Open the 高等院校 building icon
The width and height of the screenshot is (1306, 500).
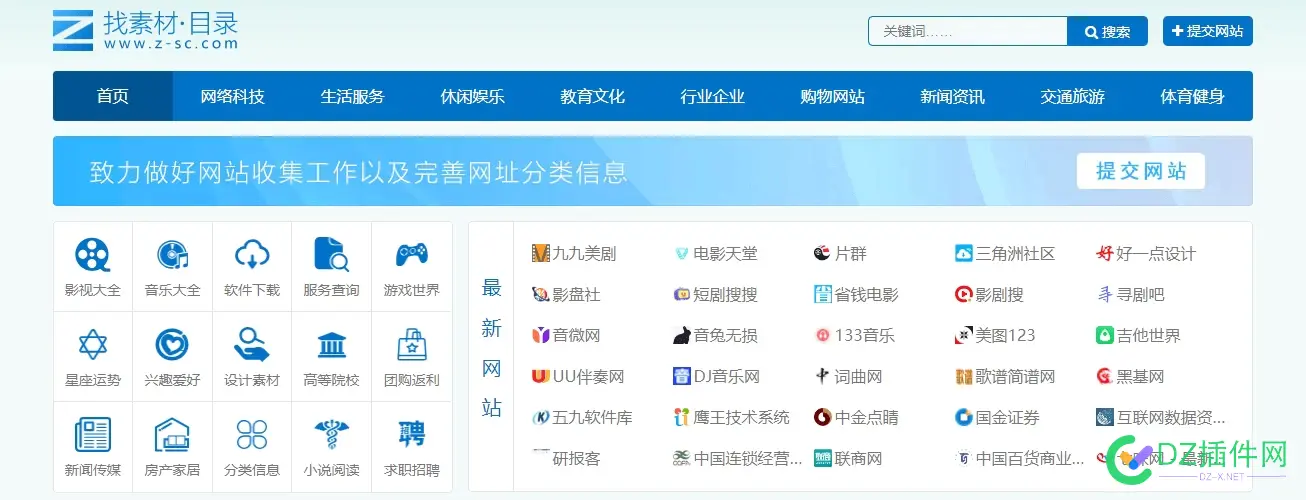click(331, 345)
